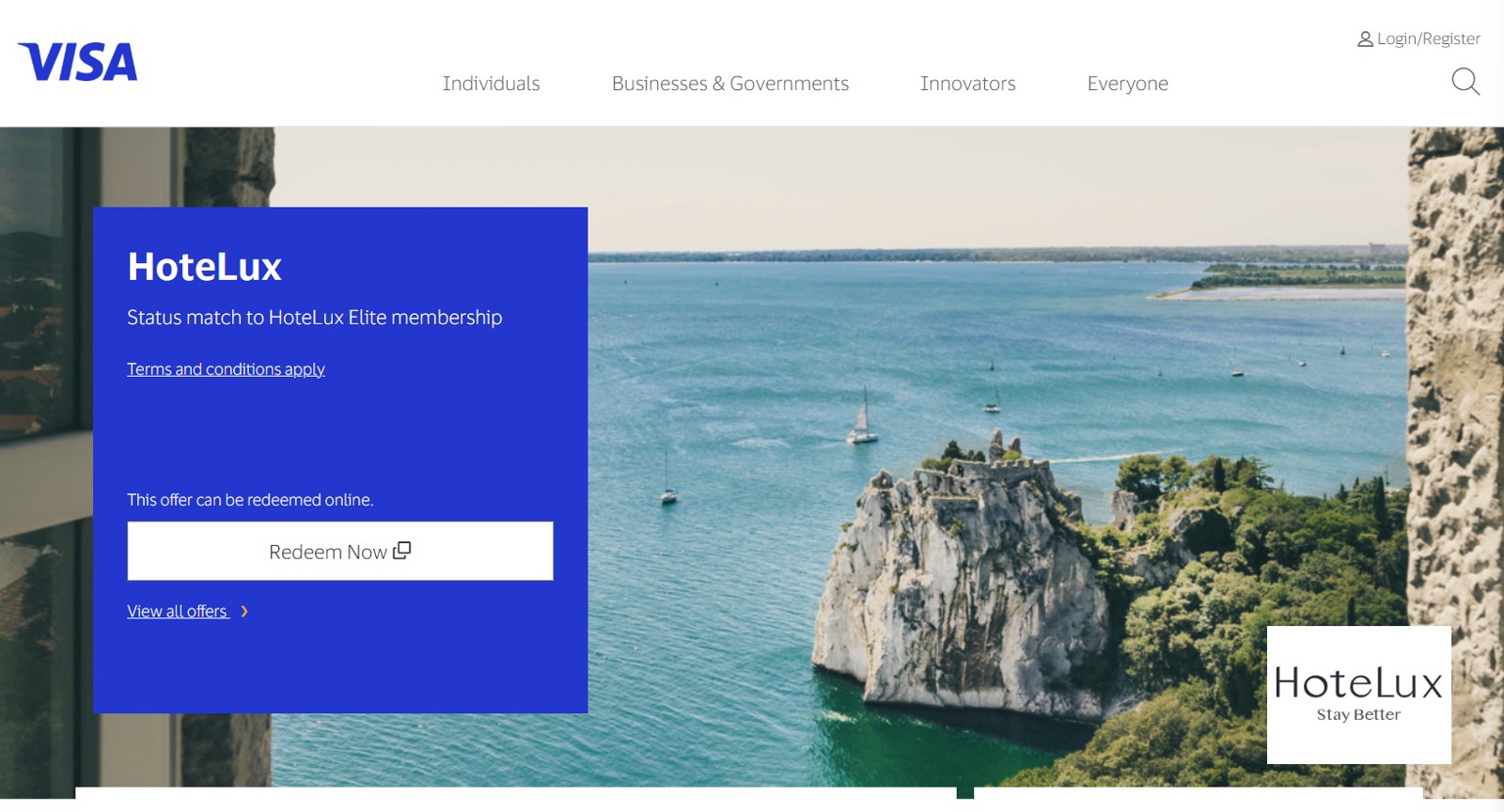Open the Innovators menu
1504x812 pixels.
point(968,84)
